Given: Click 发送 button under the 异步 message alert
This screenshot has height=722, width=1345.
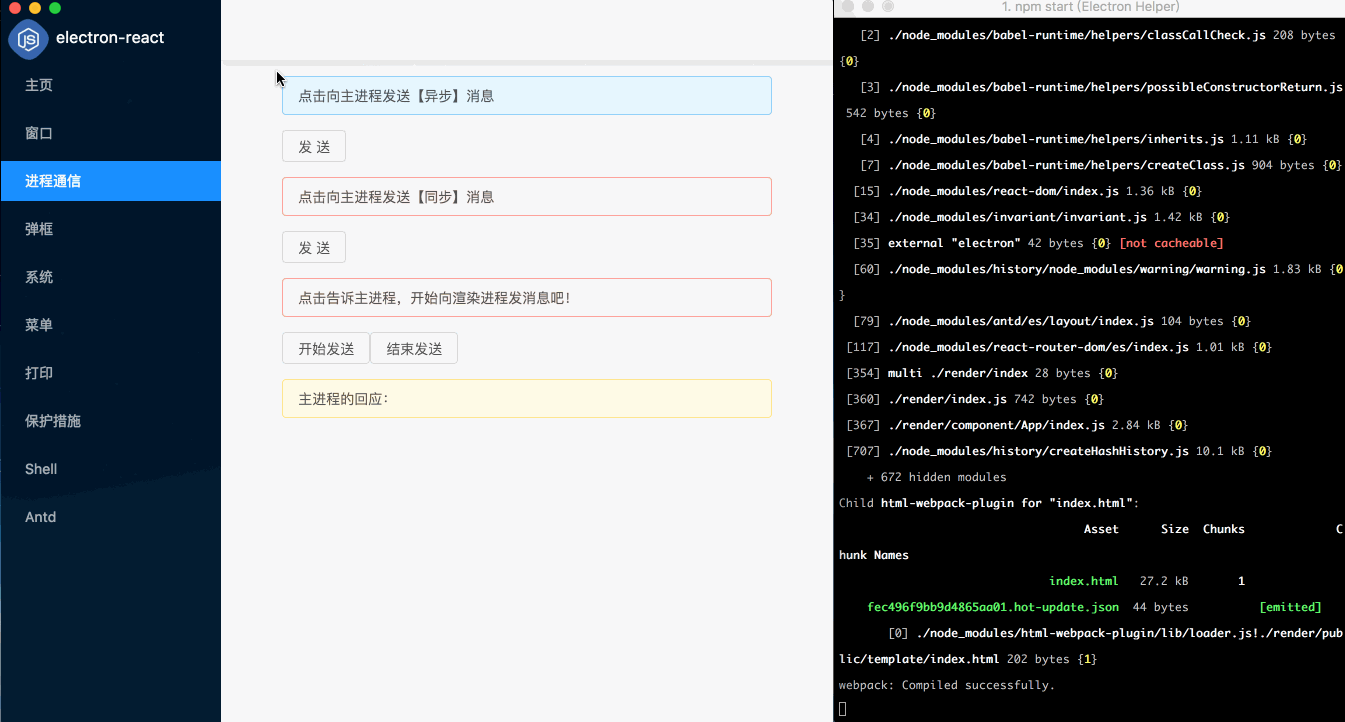Looking at the screenshot, I should (x=314, y=146).
